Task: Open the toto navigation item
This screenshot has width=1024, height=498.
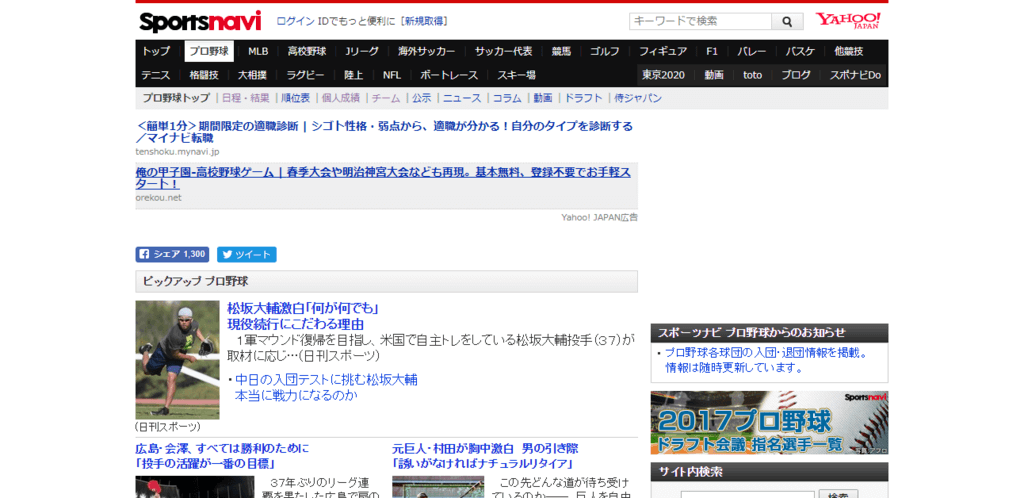Action: (x=752, y=75)
